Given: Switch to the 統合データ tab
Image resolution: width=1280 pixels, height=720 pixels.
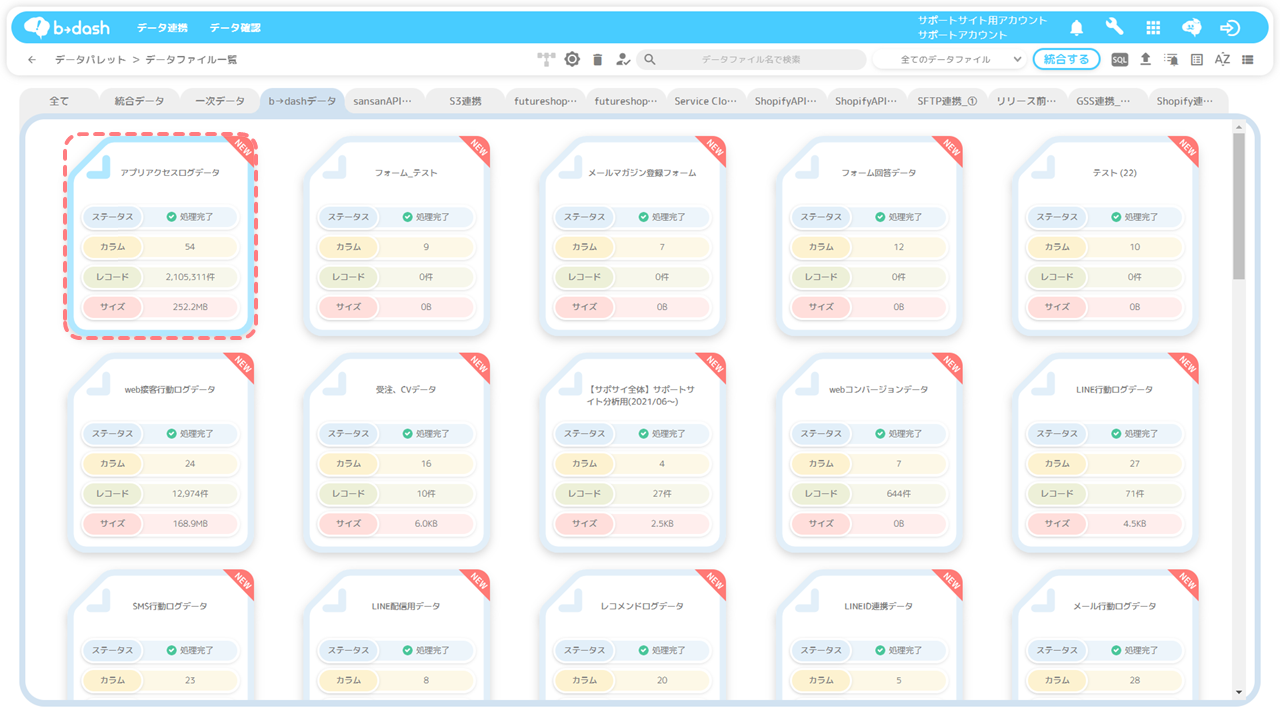Looking at the screenshot, I should tap(139, 101).
